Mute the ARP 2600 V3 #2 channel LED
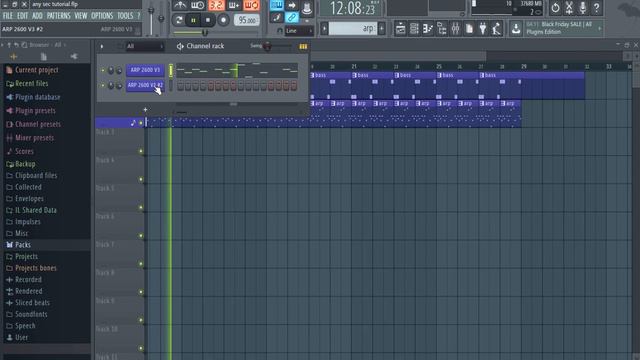This screenshot has width=640, height=360. pyautogui.click(x=103, y=85)
